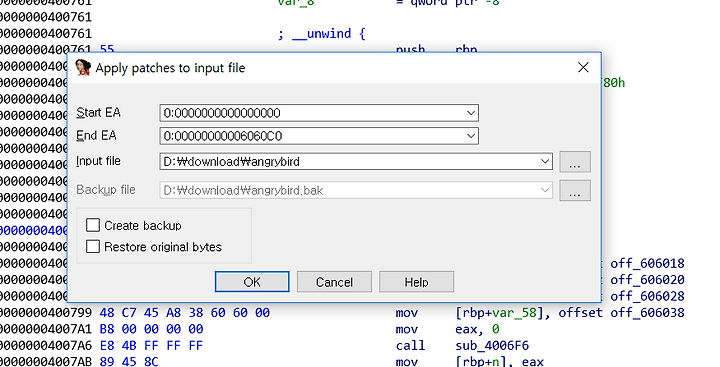This screenshot has width=720, height=367.
Task: Click the hex bytes 48 C7 45 A8 38 60 60 00
Action: click(x=185, y=313)
